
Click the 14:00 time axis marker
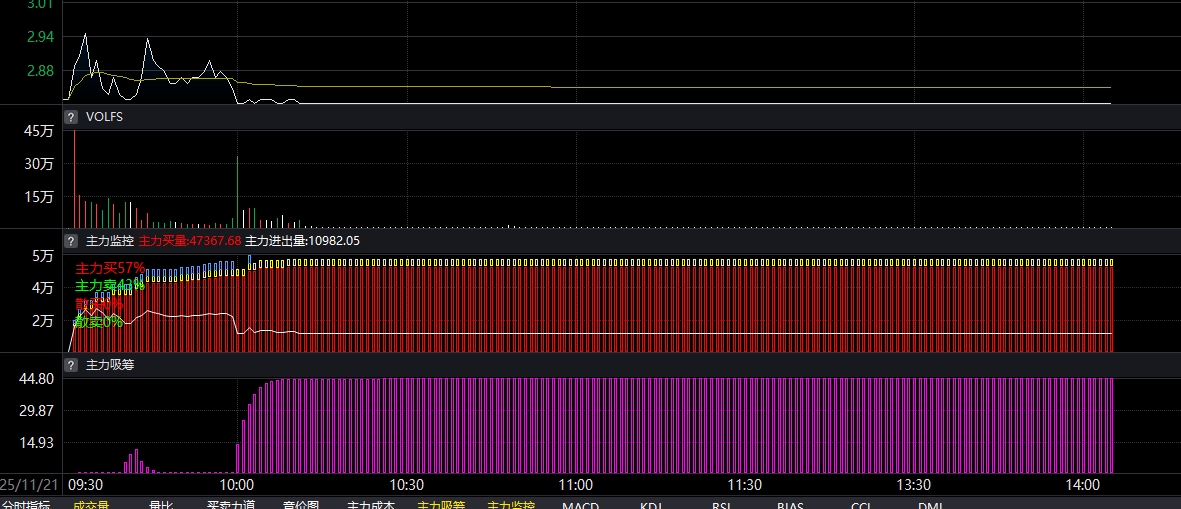tap(1083, 486)
